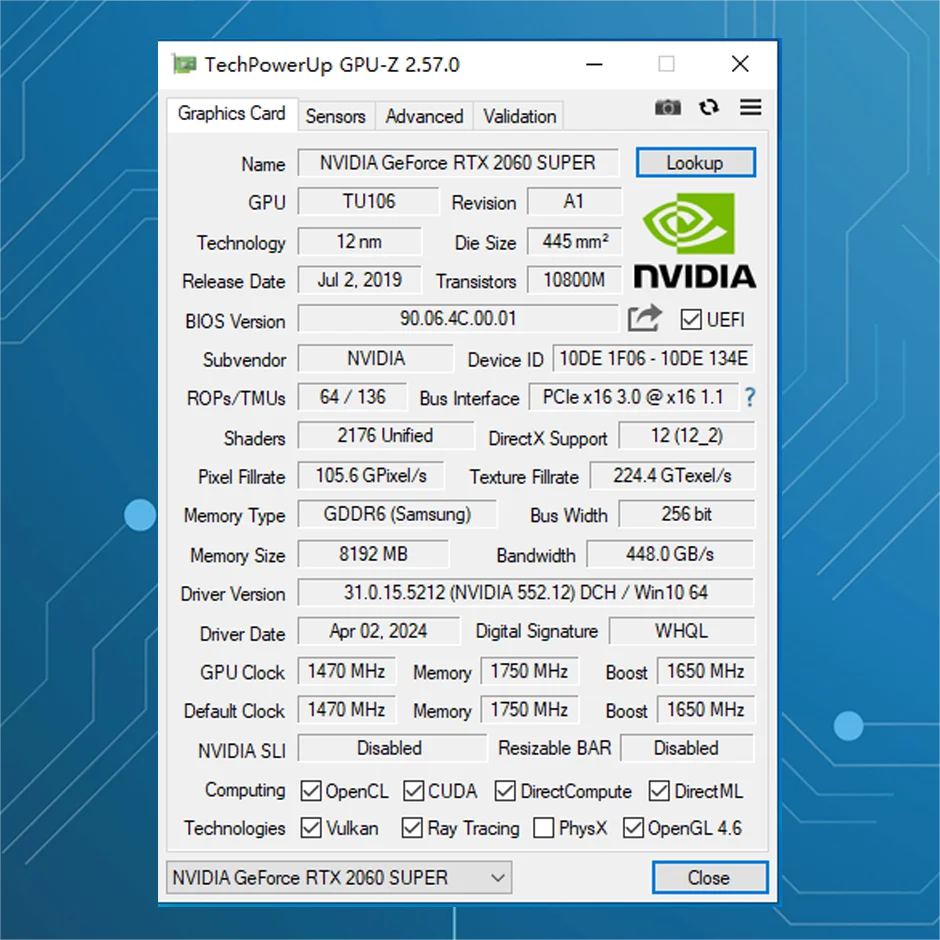Click the Default Clock field 1470 MHz

tap(347, 709)
